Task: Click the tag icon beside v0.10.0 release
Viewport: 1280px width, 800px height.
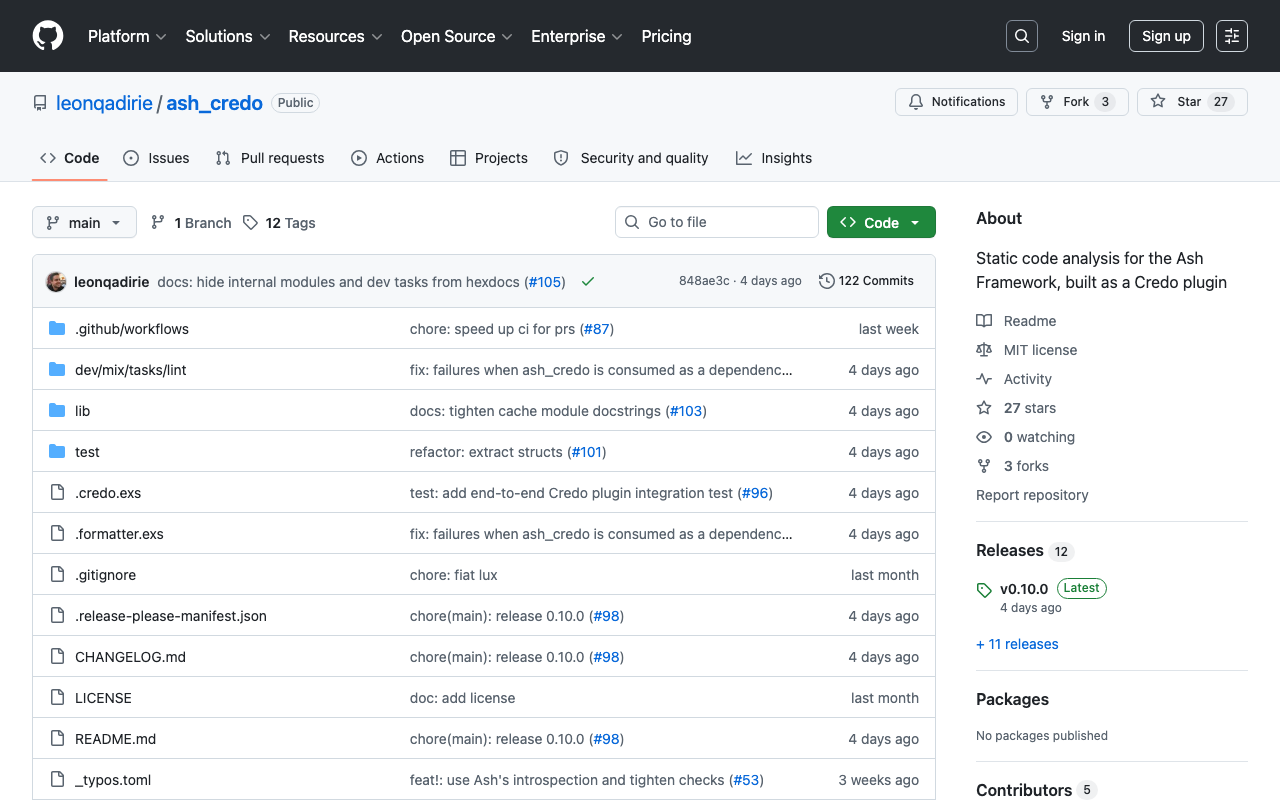Action: (984, 590)
